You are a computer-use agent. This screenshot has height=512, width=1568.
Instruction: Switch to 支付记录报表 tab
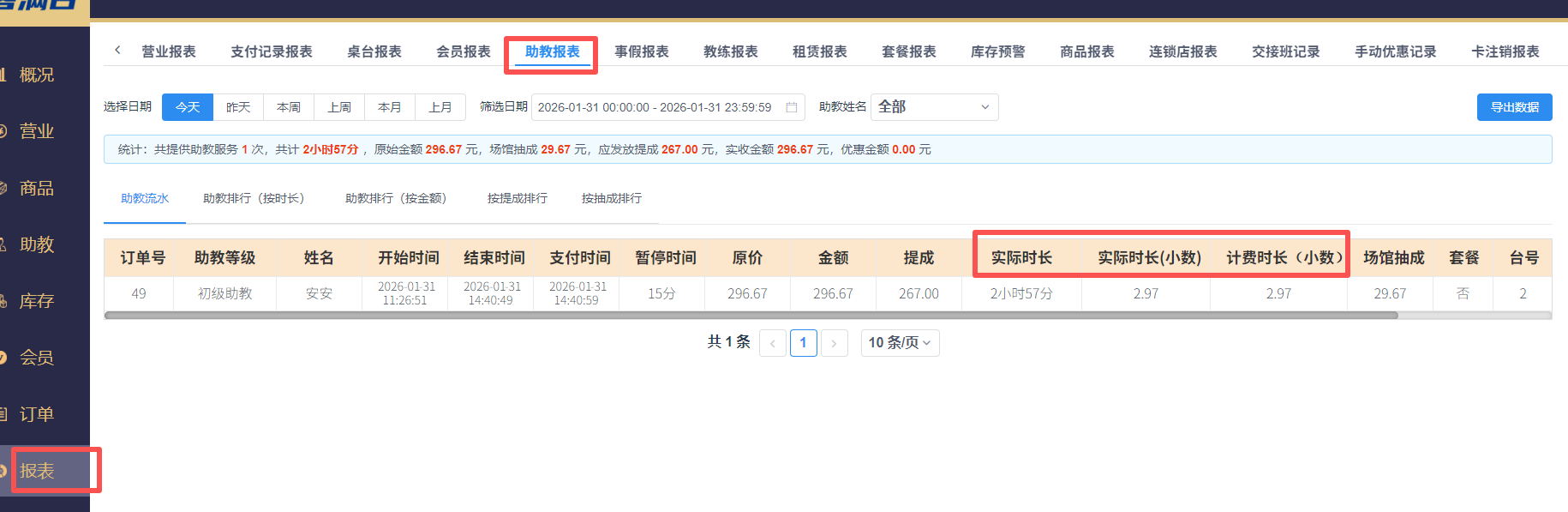[x=272, y=51]
